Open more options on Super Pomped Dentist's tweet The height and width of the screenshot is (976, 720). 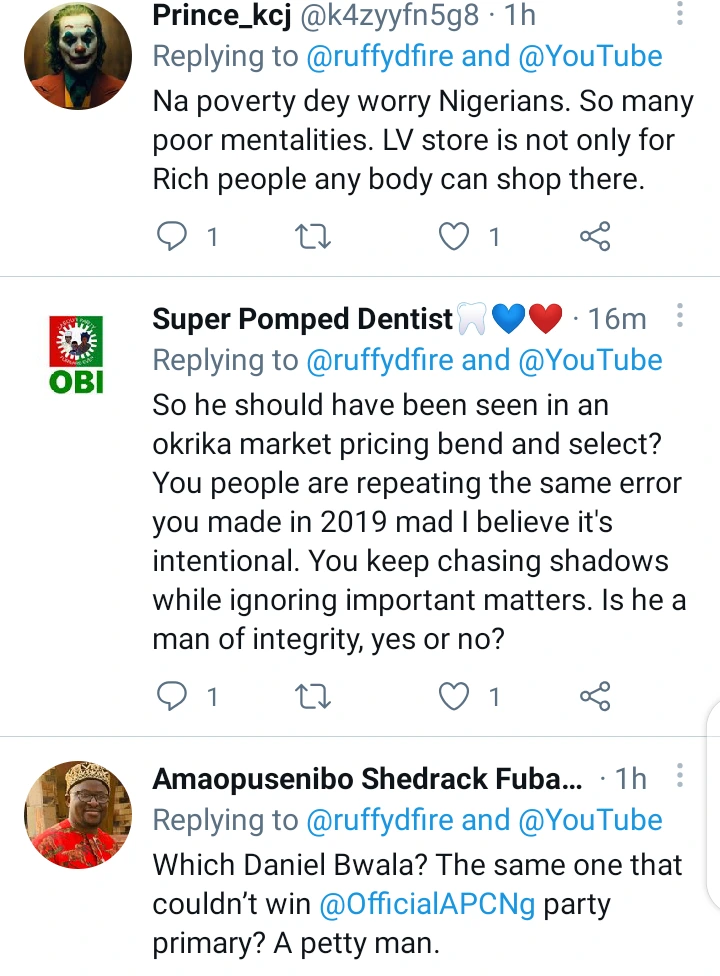click(x=680, y=318)
